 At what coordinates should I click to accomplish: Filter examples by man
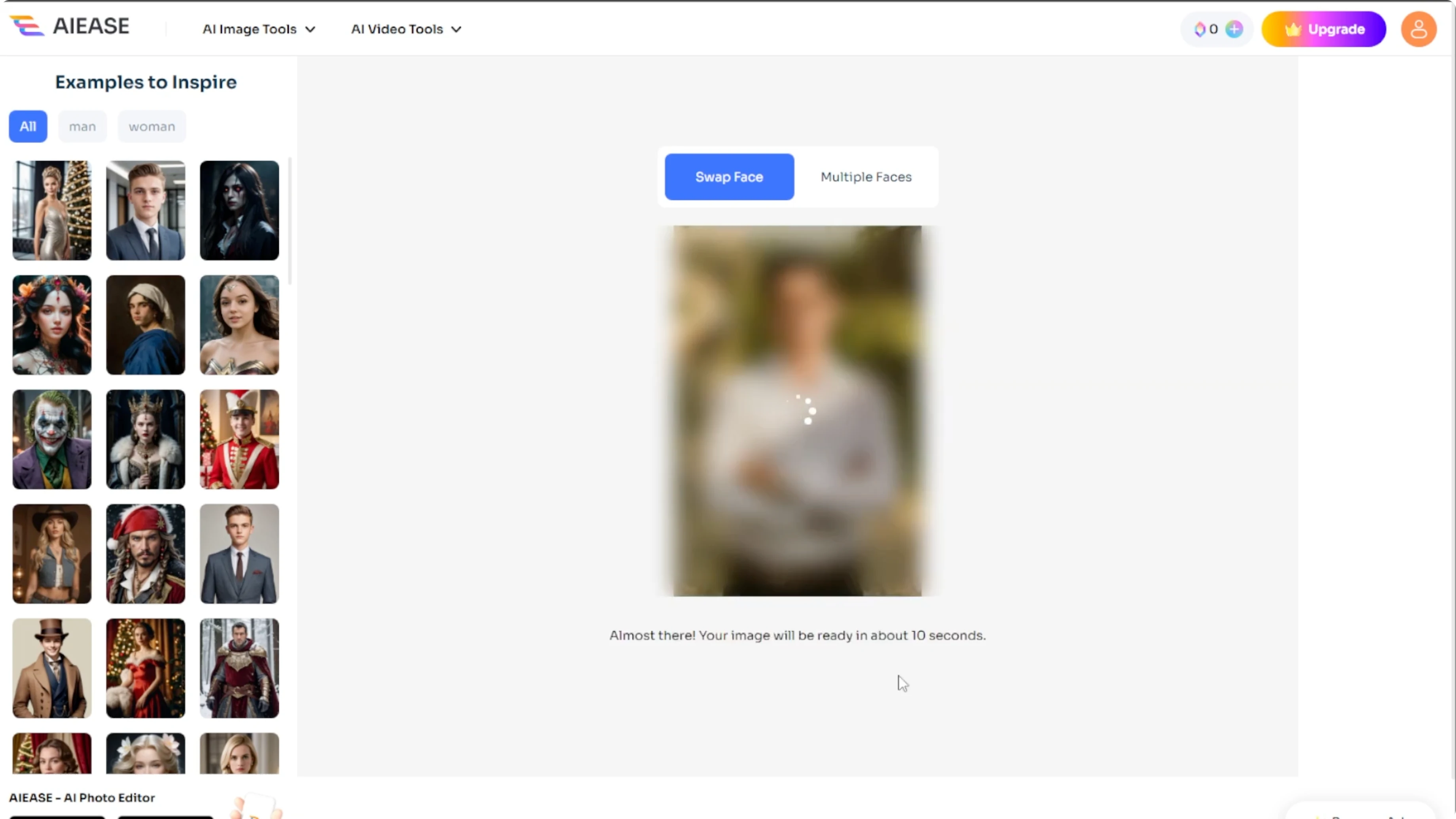coord(83,127)
